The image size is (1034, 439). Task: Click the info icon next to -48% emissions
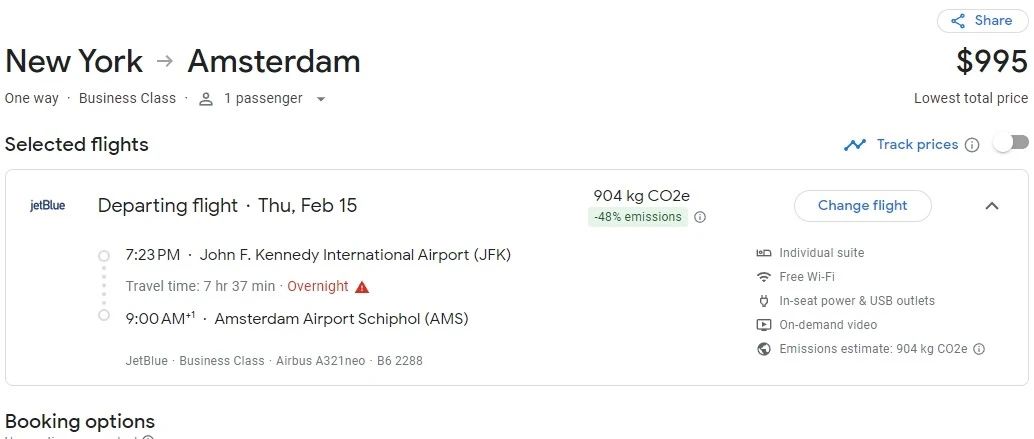700,217
